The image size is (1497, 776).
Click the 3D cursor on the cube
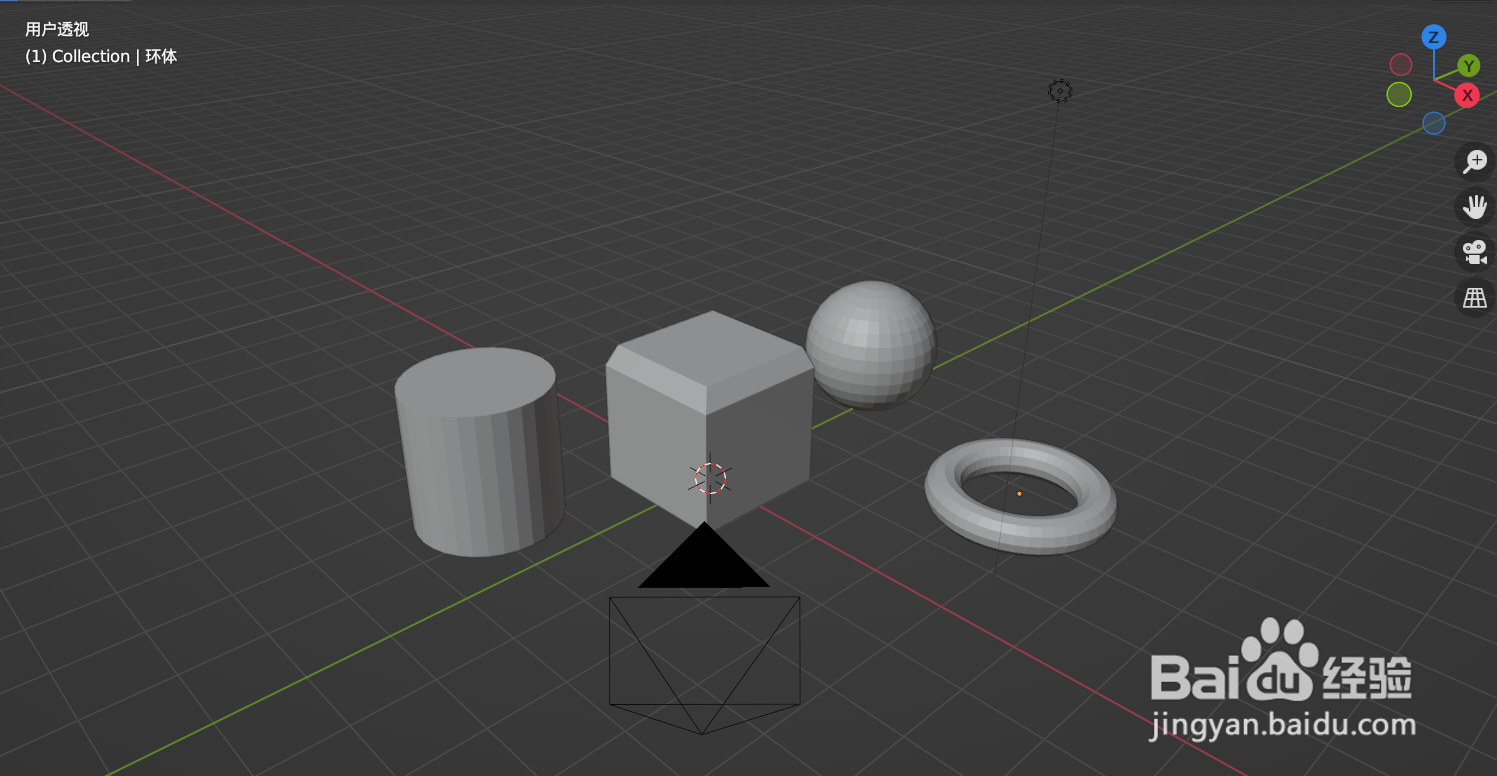pyautogui.click(x=710, y=478)
